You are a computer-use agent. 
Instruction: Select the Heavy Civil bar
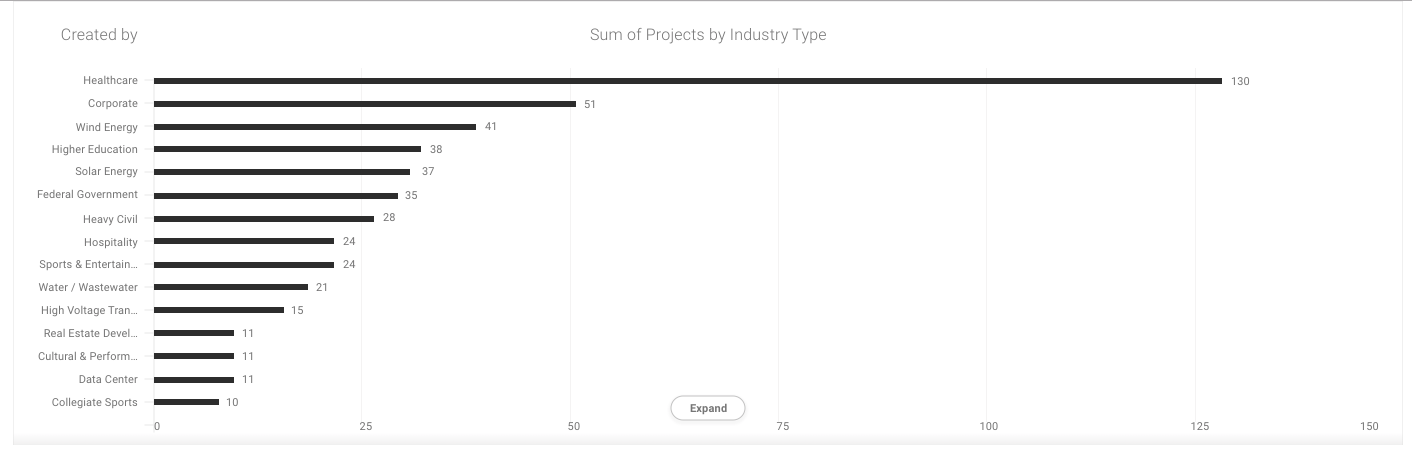[263, 219]
